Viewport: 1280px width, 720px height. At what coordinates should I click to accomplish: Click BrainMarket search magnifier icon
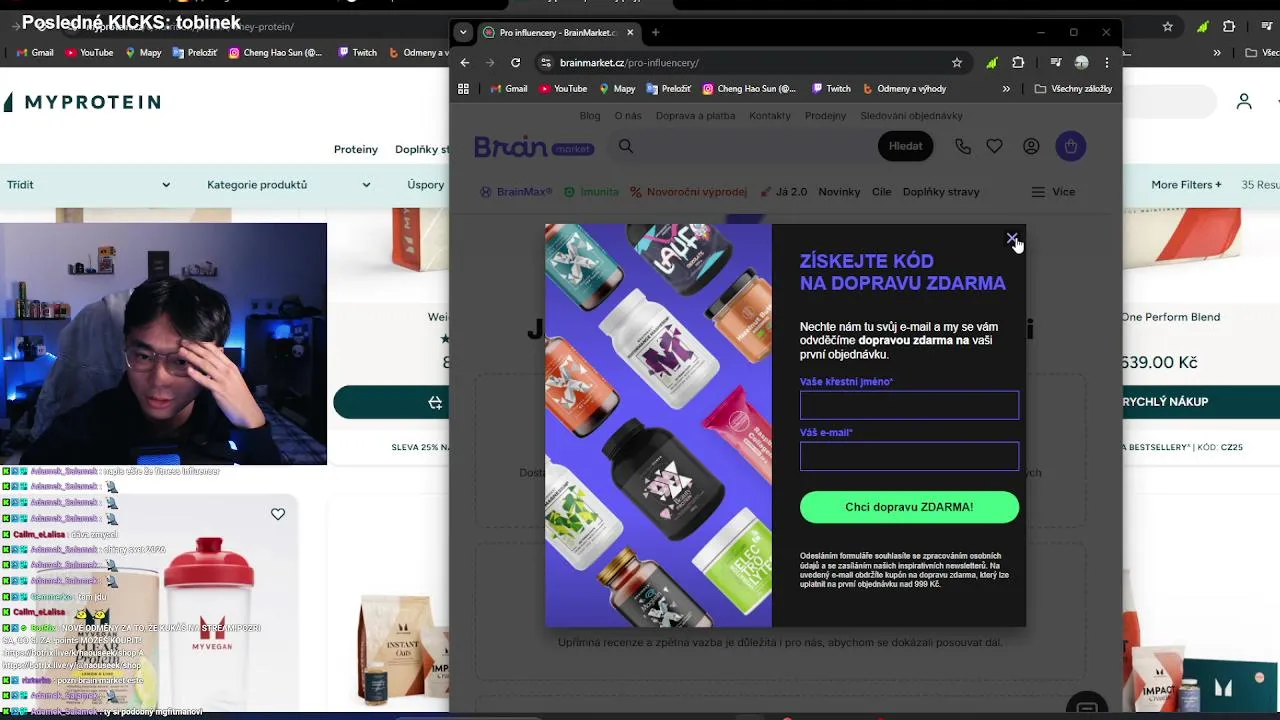point(626,146)
